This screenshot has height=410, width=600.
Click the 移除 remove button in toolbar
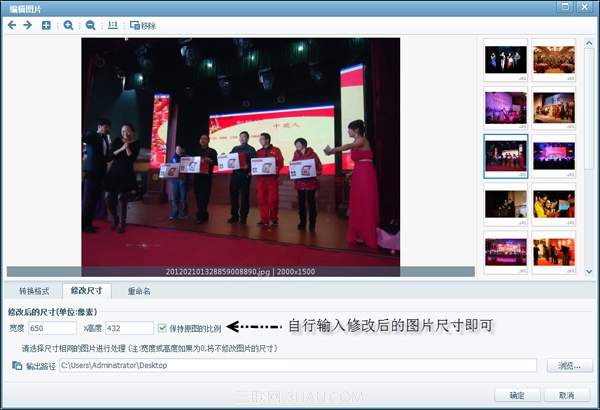pyautogui.click(x=143, y=26)
